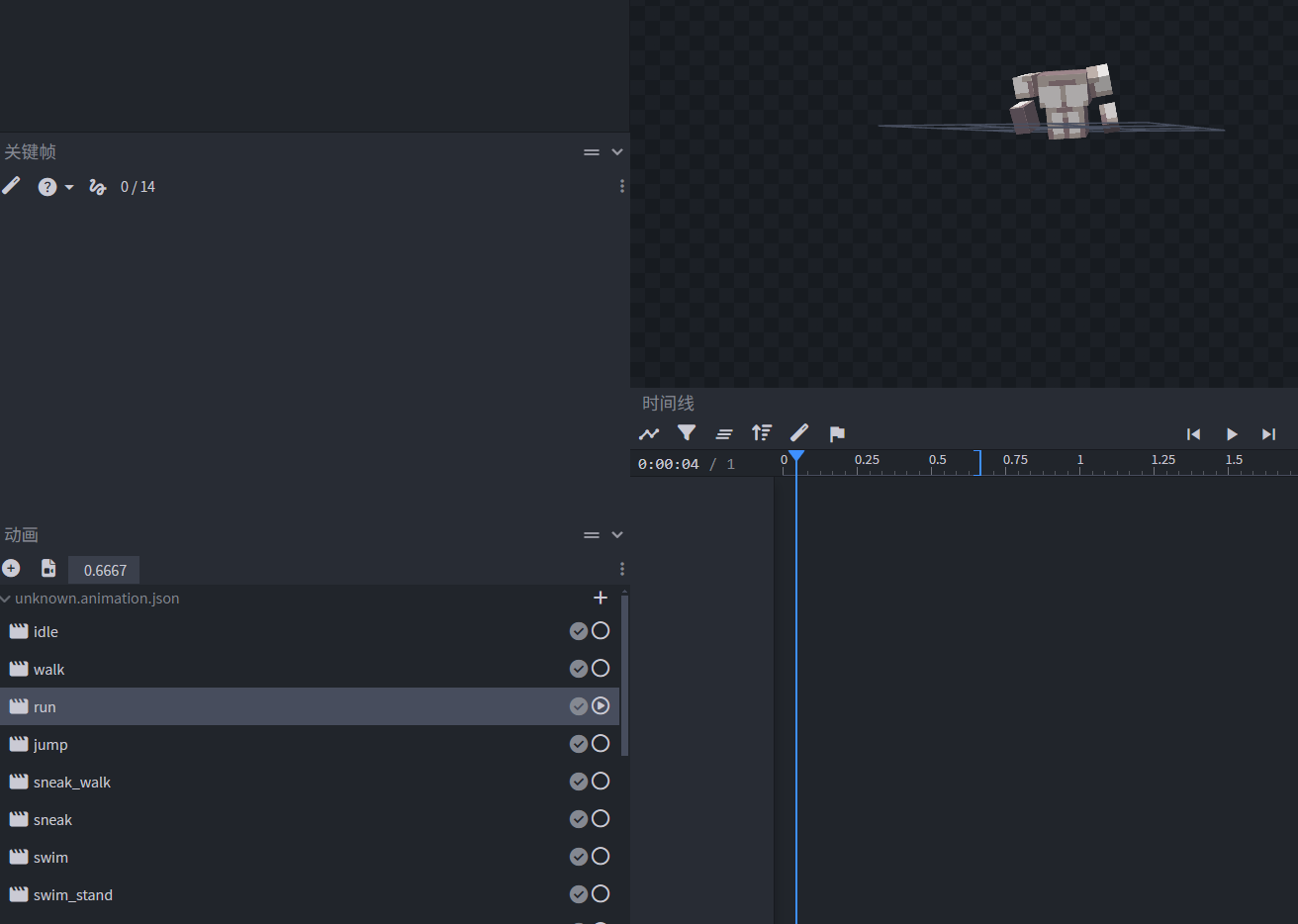1298x924 pixels.
Task: Click the pencil edit icon in keyframe panel
Action: pyautogui.click(x=11, y=186)
